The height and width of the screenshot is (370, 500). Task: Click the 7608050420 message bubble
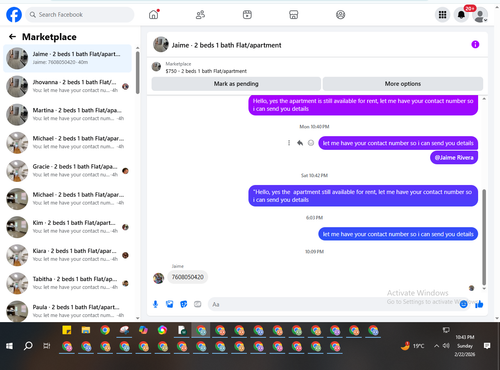pos(188,277)
